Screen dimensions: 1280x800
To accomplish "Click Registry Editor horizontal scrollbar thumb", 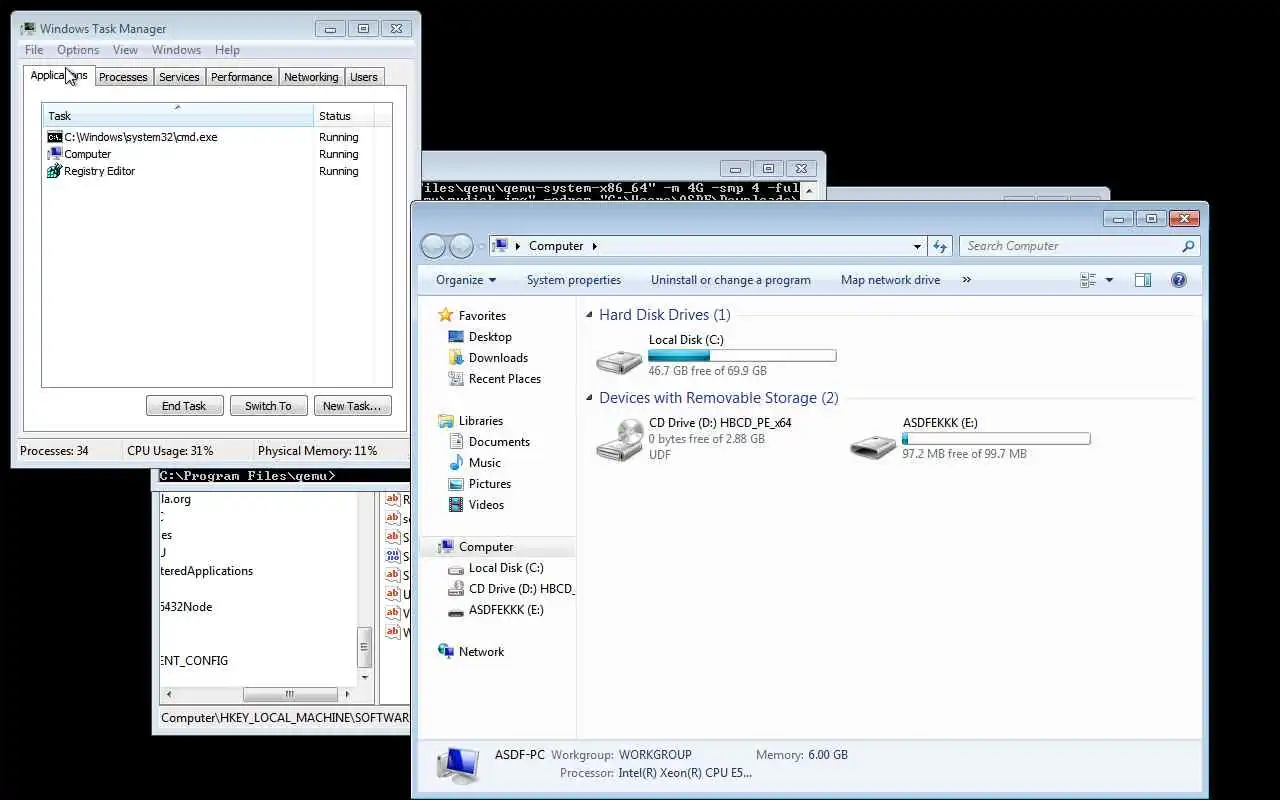I will pyautogui.click(x=290, y=694).
